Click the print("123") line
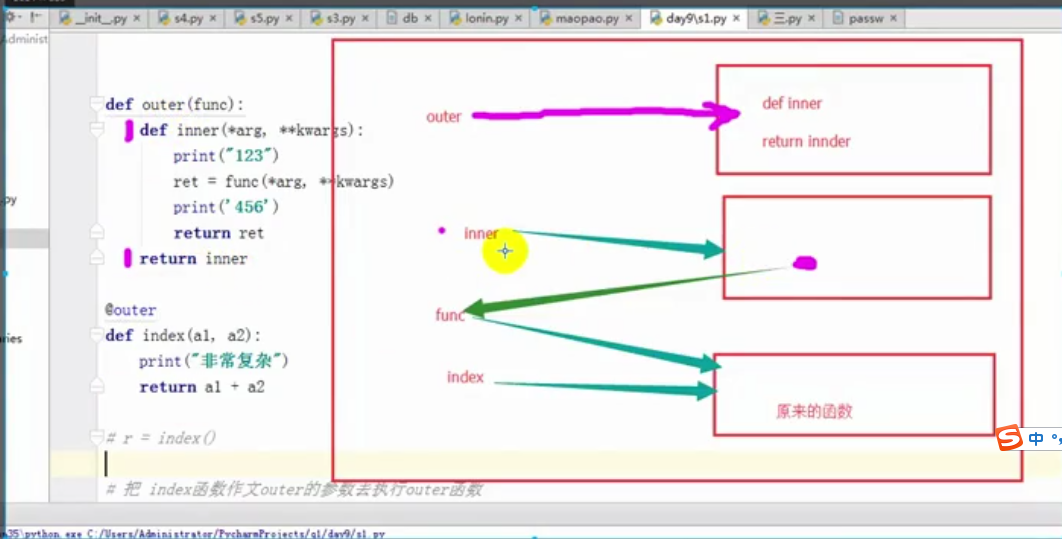This screenshot has width=1062, height=539. pyautogui.click(x=226, y=156)
